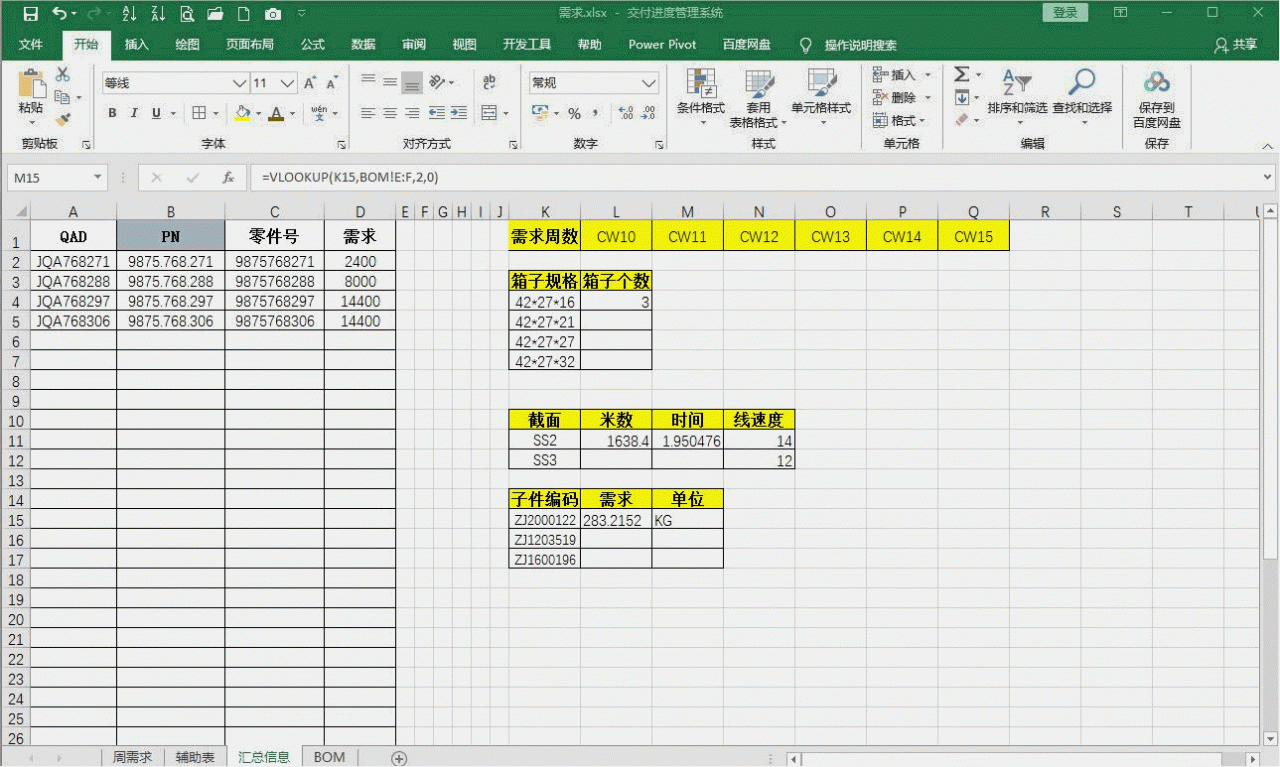Switch to the 插入 ribbon tab
This screenshot has height=767, width=1280.
point(137,45)
